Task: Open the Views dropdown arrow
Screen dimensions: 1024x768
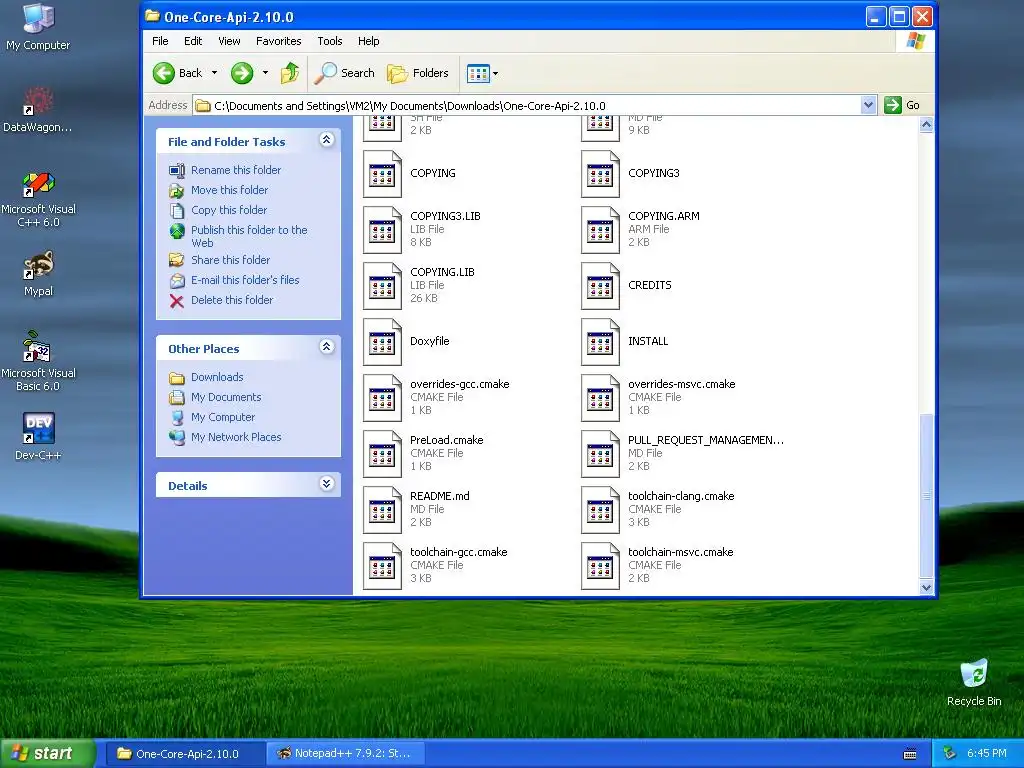Action: (x=496, y=73)
